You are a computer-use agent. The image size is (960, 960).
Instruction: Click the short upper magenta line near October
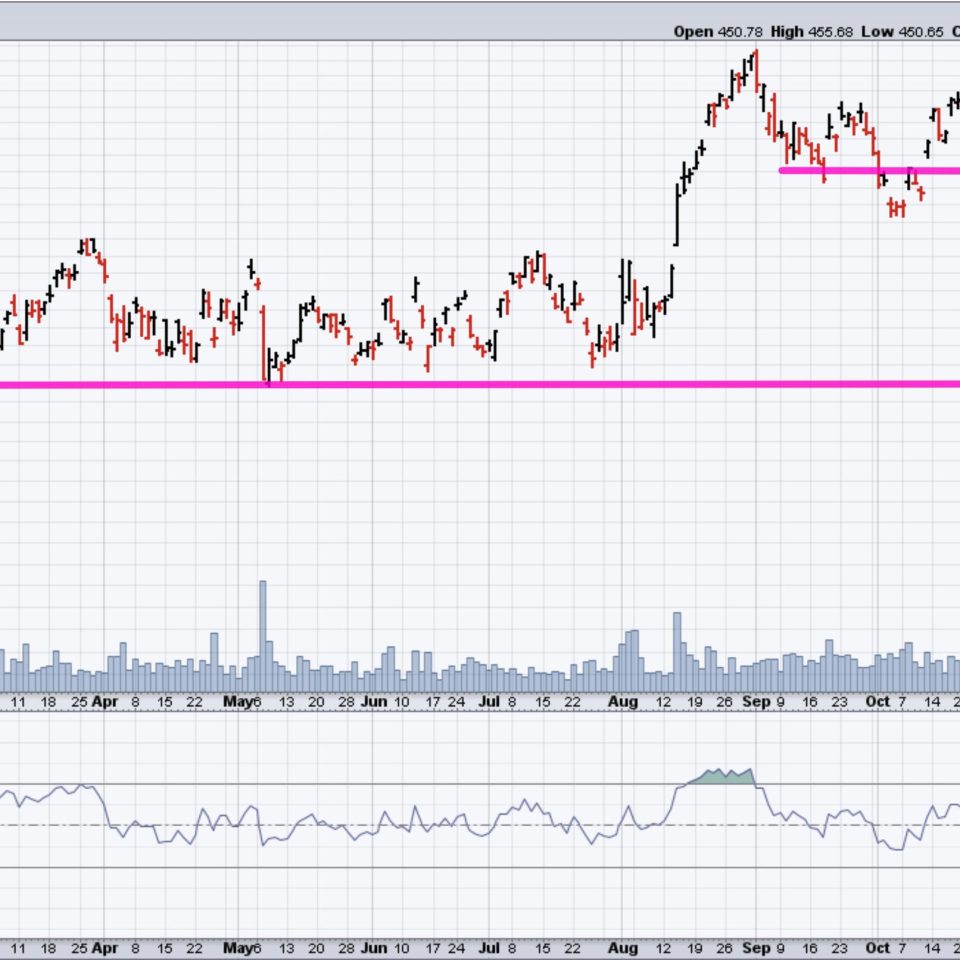pos(870,171)
